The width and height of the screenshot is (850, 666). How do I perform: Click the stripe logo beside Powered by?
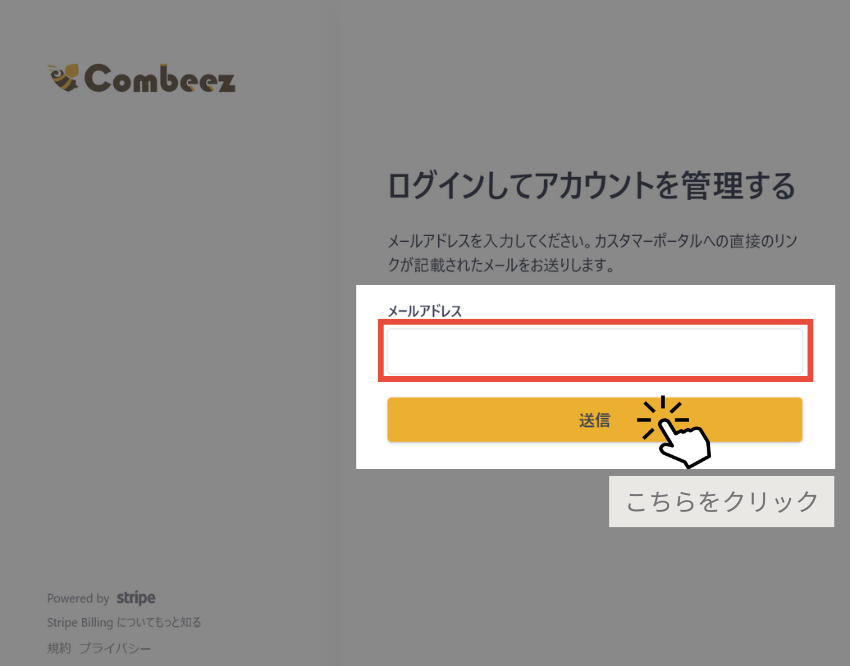[x=136, y=598]
